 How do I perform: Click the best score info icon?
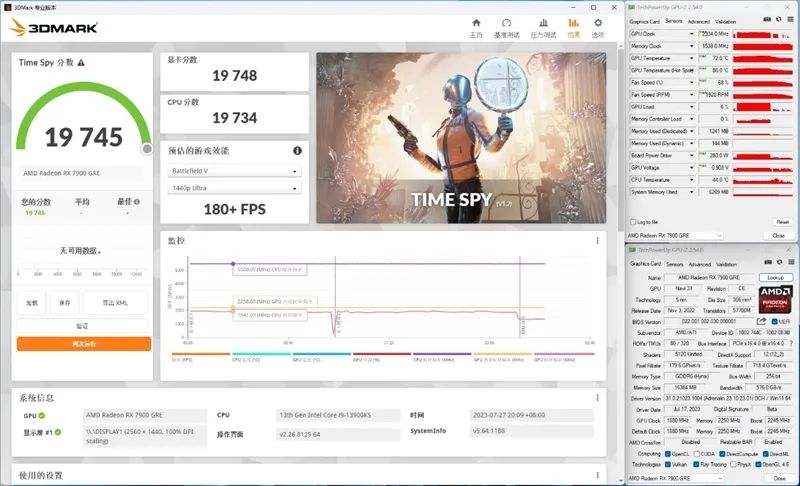click(137, 201)
